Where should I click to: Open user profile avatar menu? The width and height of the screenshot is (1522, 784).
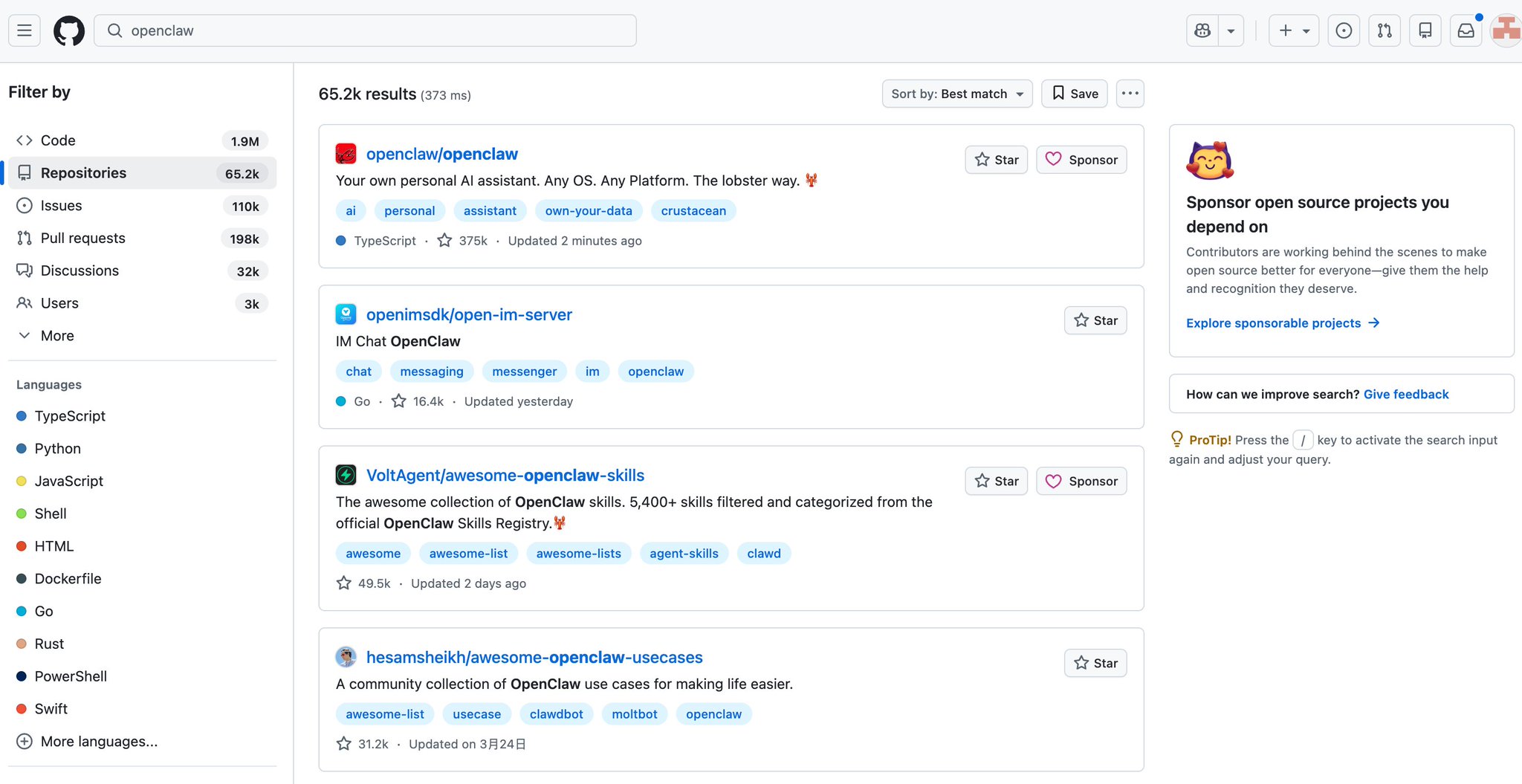[1506, 30]
